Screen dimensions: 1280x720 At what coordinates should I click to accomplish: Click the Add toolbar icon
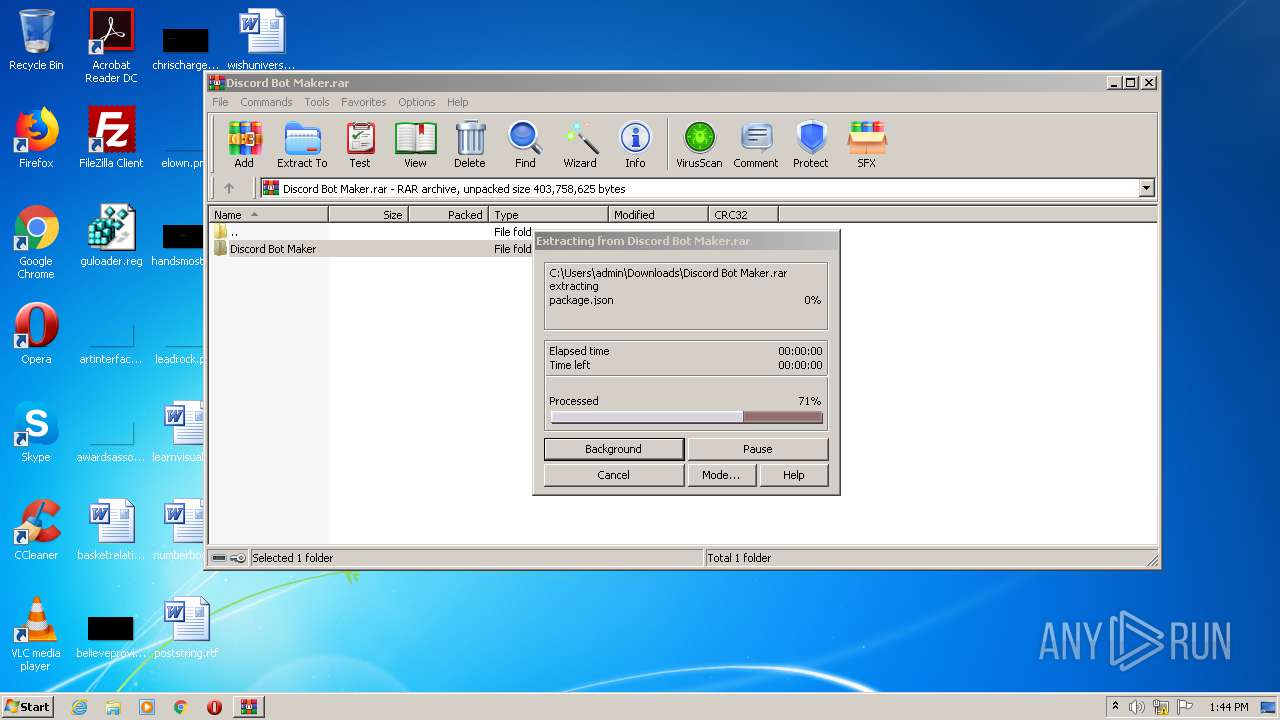[x=244, y=145]
